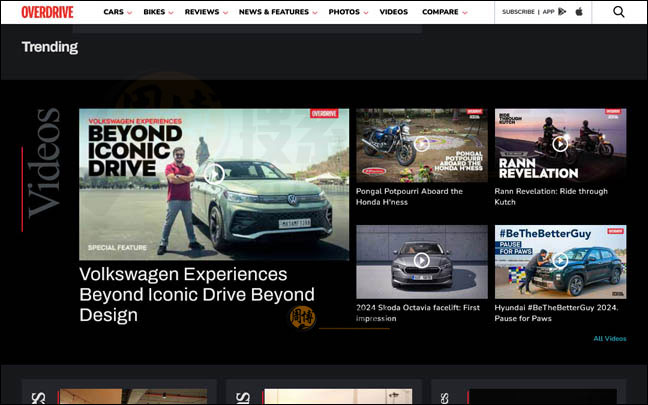This screenshot has height=405, width=648.
Task: Open the Compare menu
Action: tap(440, 12)
